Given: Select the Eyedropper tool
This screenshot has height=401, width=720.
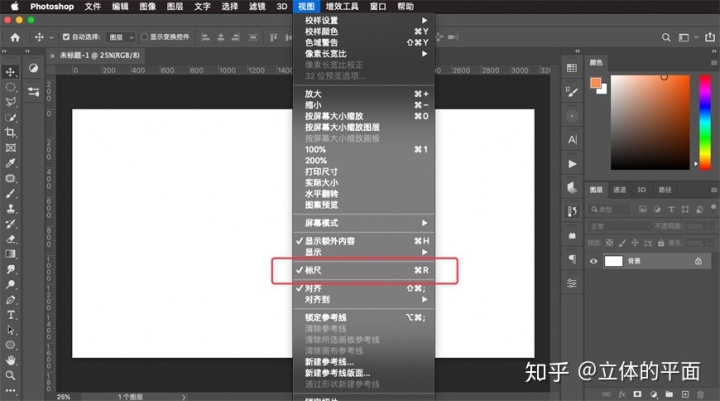Looking at the screenshot, I should tap(10, 163).
